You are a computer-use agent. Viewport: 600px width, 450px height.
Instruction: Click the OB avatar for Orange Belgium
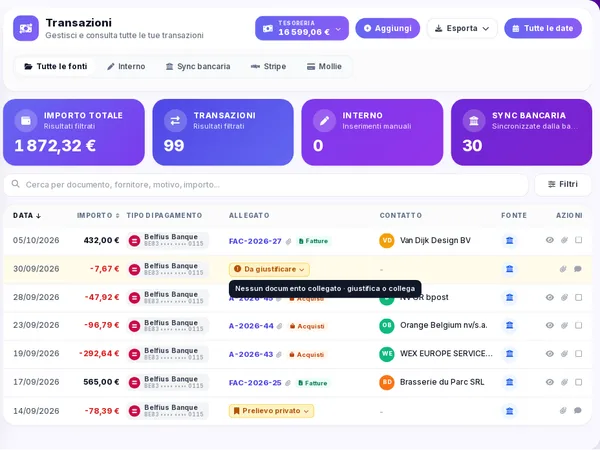[386, 326]
